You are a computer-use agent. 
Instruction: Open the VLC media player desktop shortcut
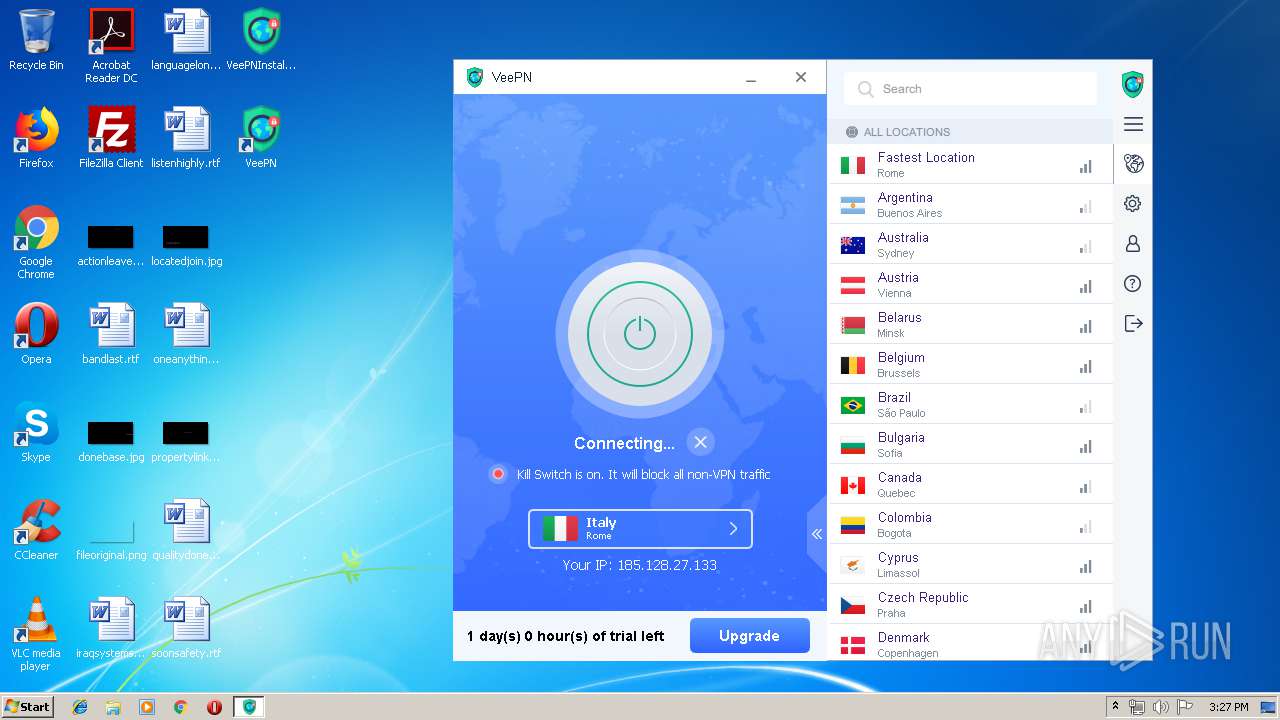tap(36, 634)
